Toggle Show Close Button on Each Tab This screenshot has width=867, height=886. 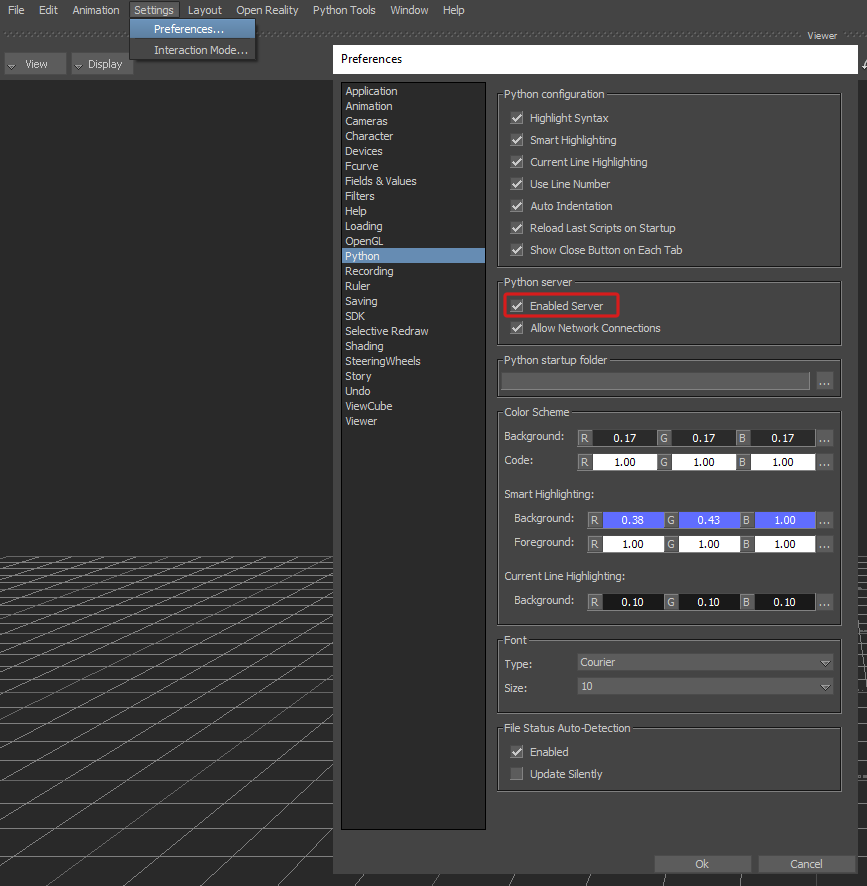[x=517, y=250]
